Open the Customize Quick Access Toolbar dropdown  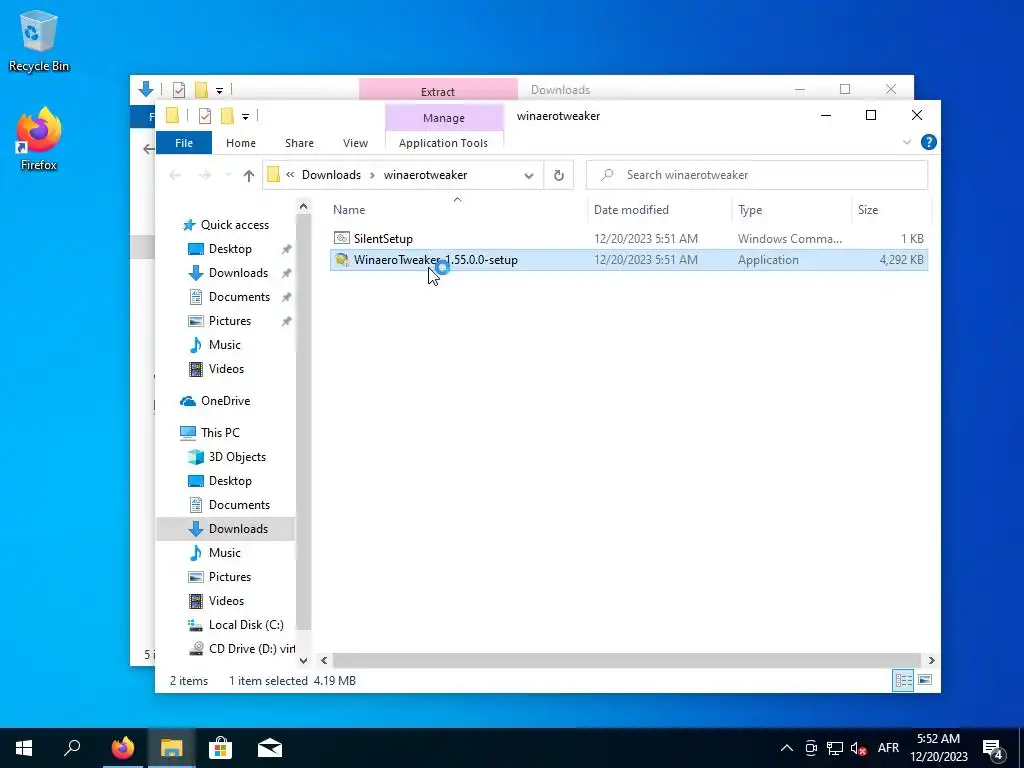click(245, 117)
